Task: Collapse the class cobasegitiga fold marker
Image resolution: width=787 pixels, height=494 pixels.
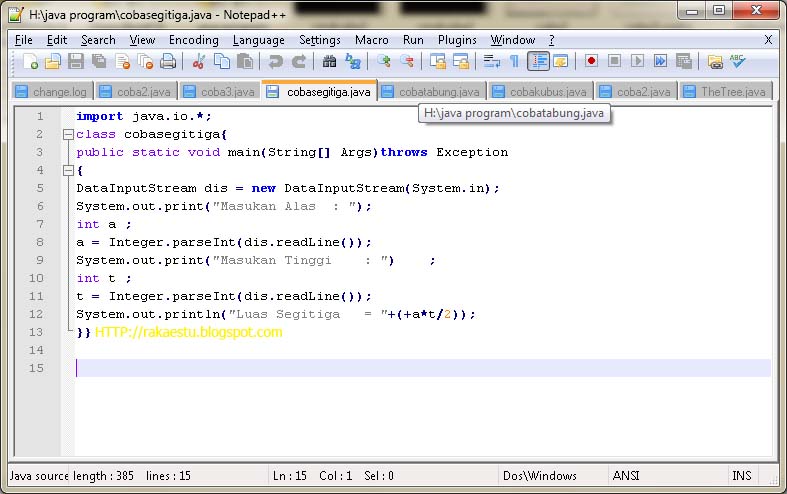Action: 69,135
